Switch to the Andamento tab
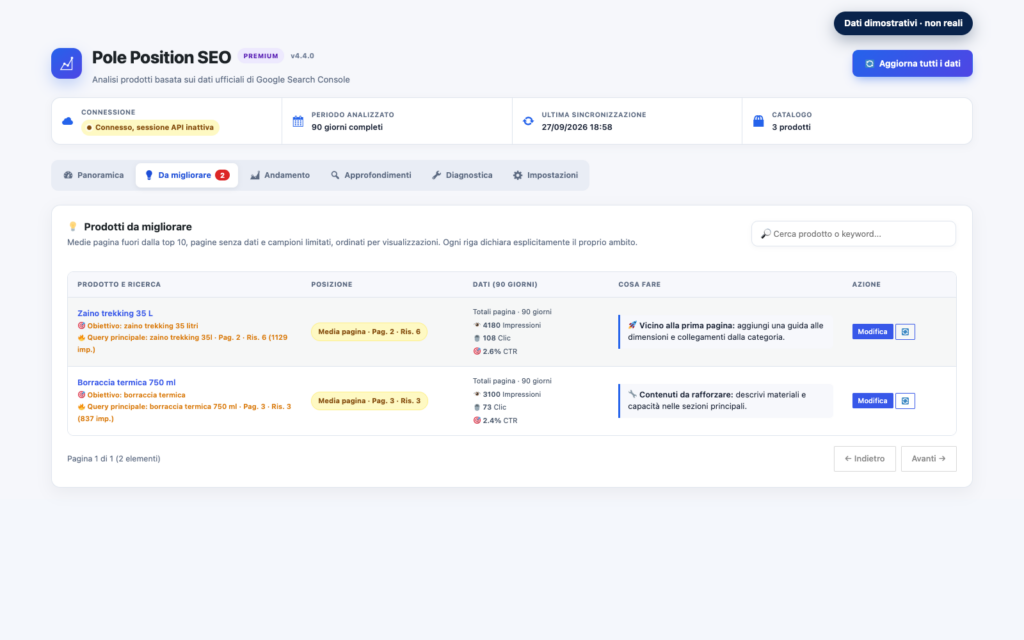Viewport: 1024px width, 640px height. tap(280, 175)
